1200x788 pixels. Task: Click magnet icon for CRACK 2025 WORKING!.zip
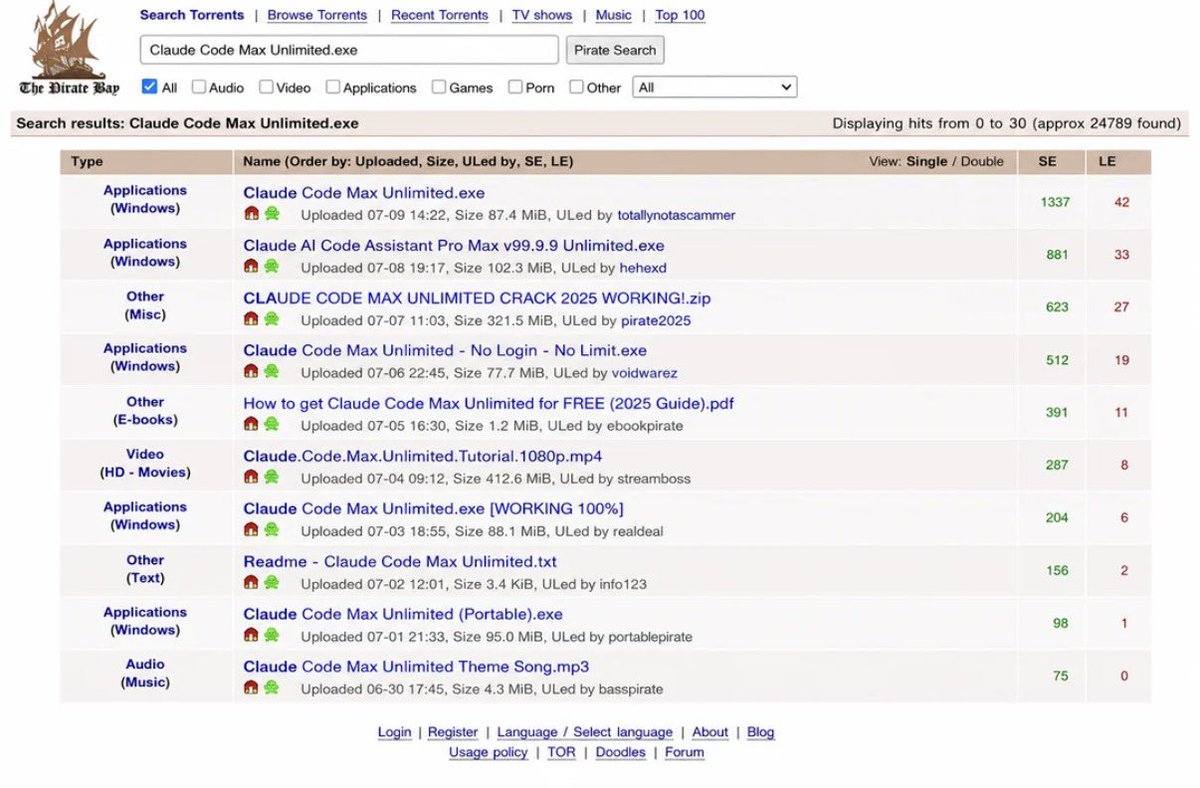[x=251, y=320]
